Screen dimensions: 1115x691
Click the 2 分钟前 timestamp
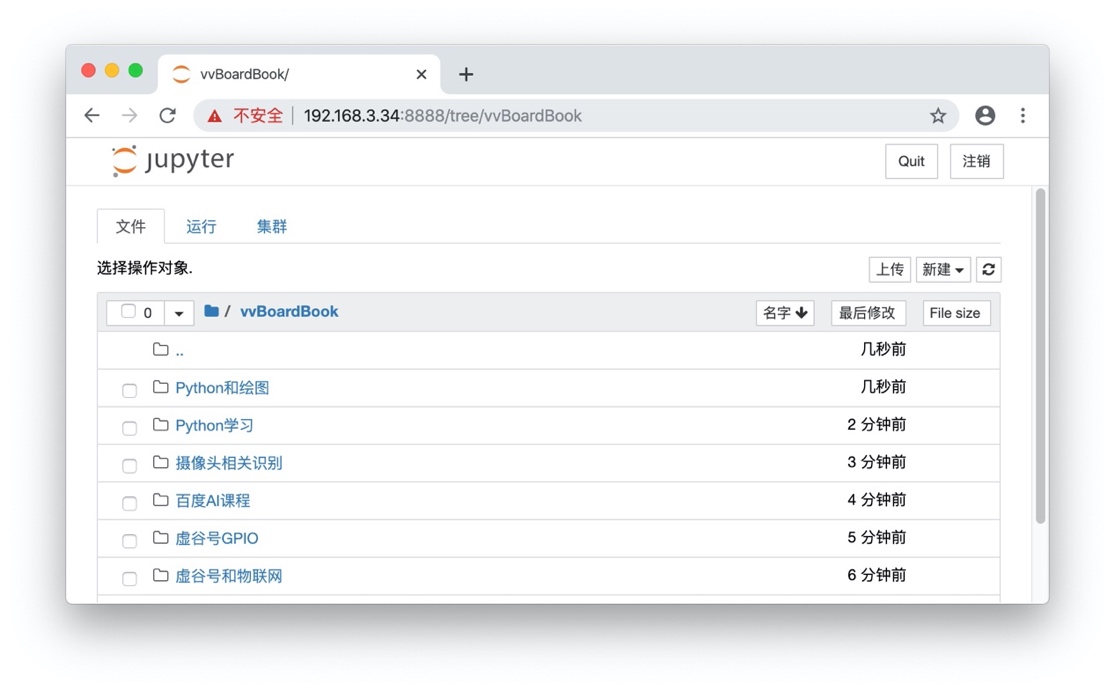click(876, 424)
